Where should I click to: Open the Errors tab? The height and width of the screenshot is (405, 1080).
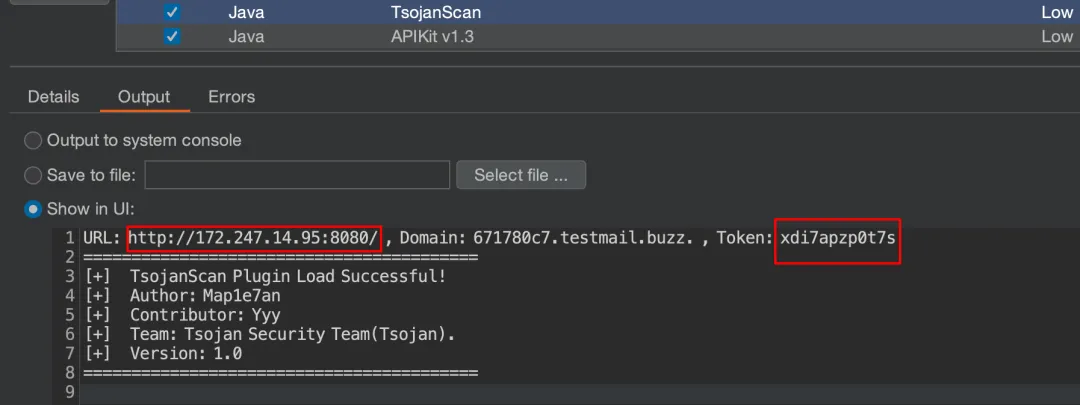[x=231, y=97]
